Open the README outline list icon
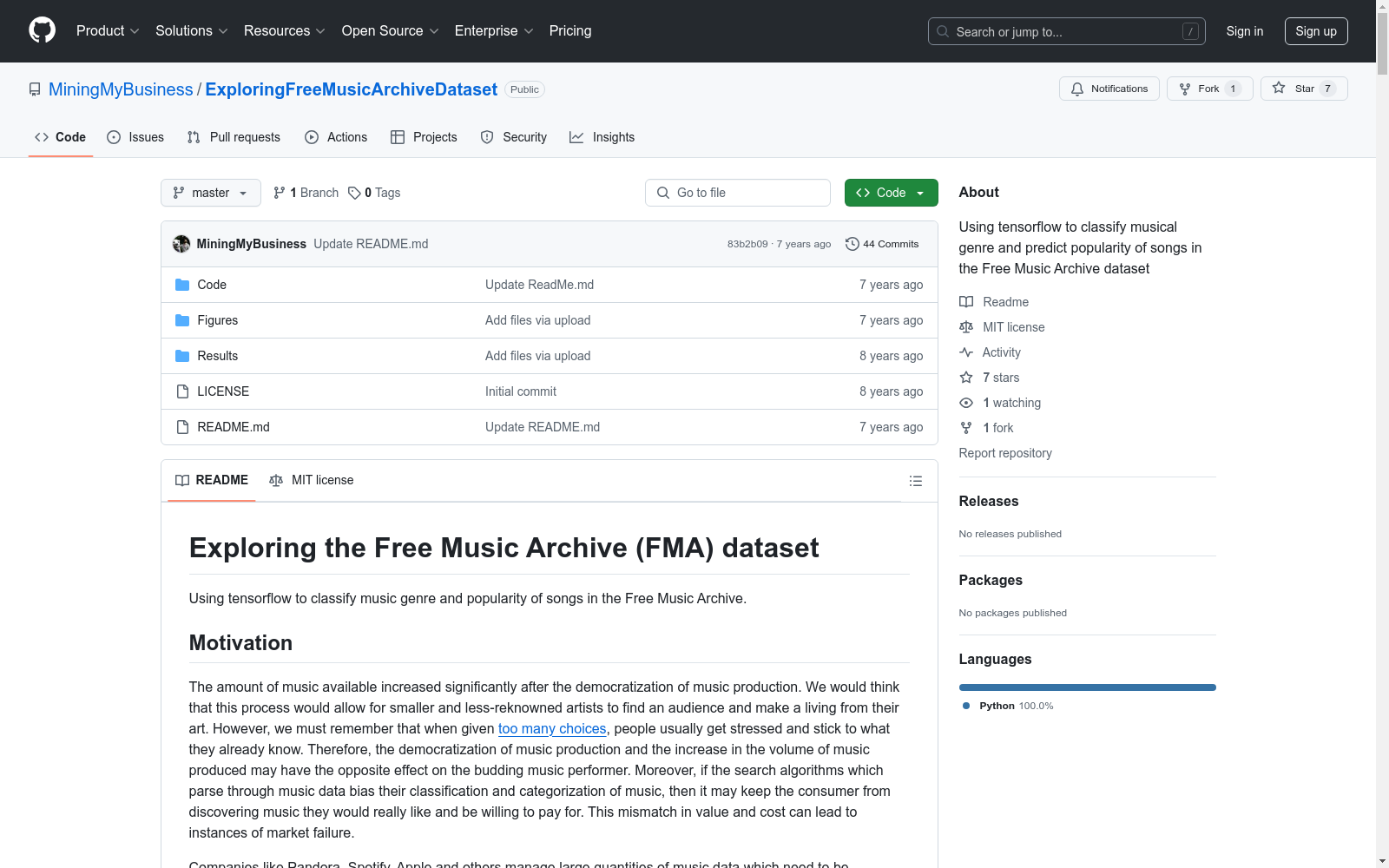Image resolution: width=1389 pixels, height=868 pixels. coord(915,481)
